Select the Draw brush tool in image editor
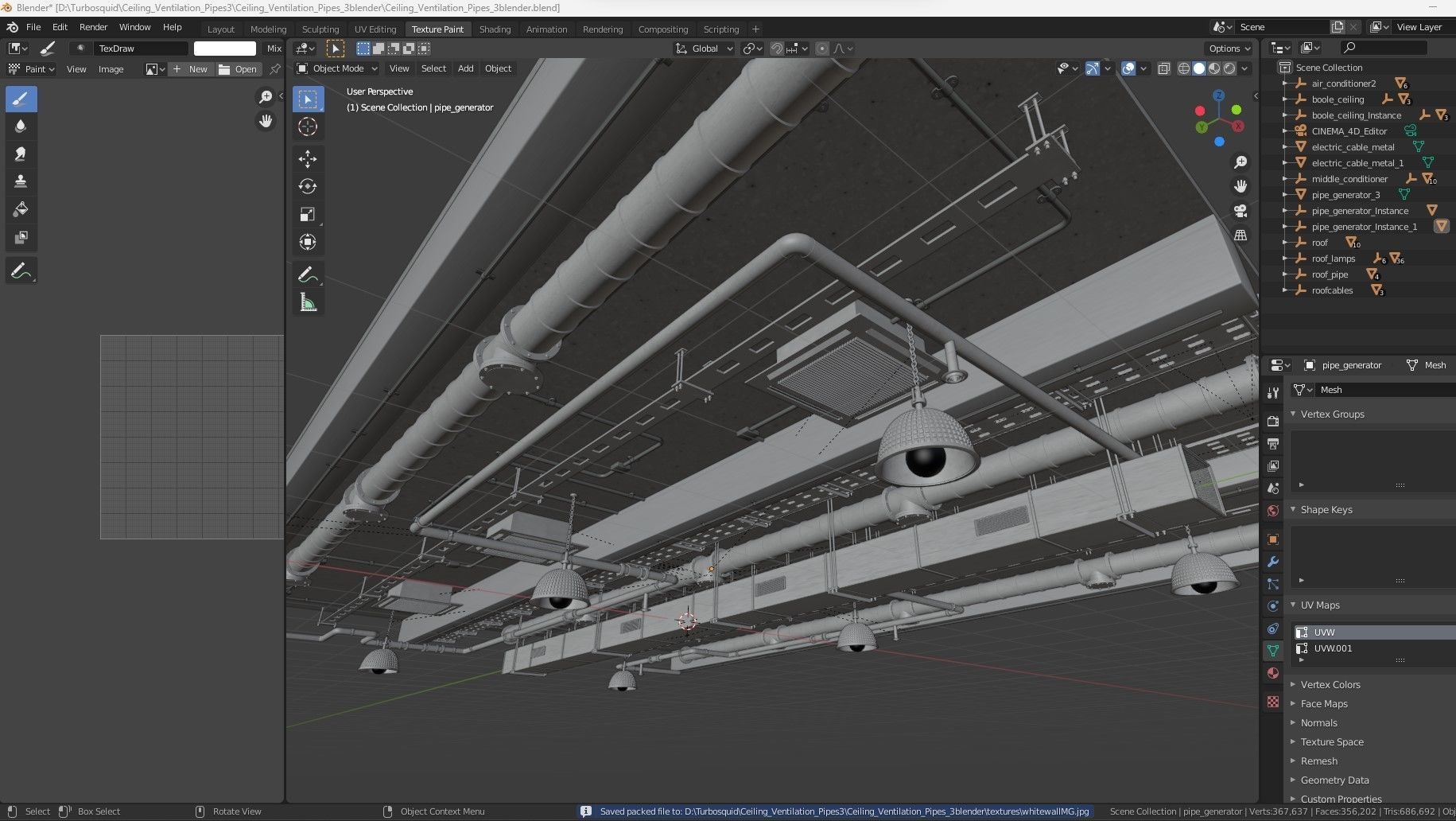This screenshot has width=1456, height=821. click(x=21, y=99)
